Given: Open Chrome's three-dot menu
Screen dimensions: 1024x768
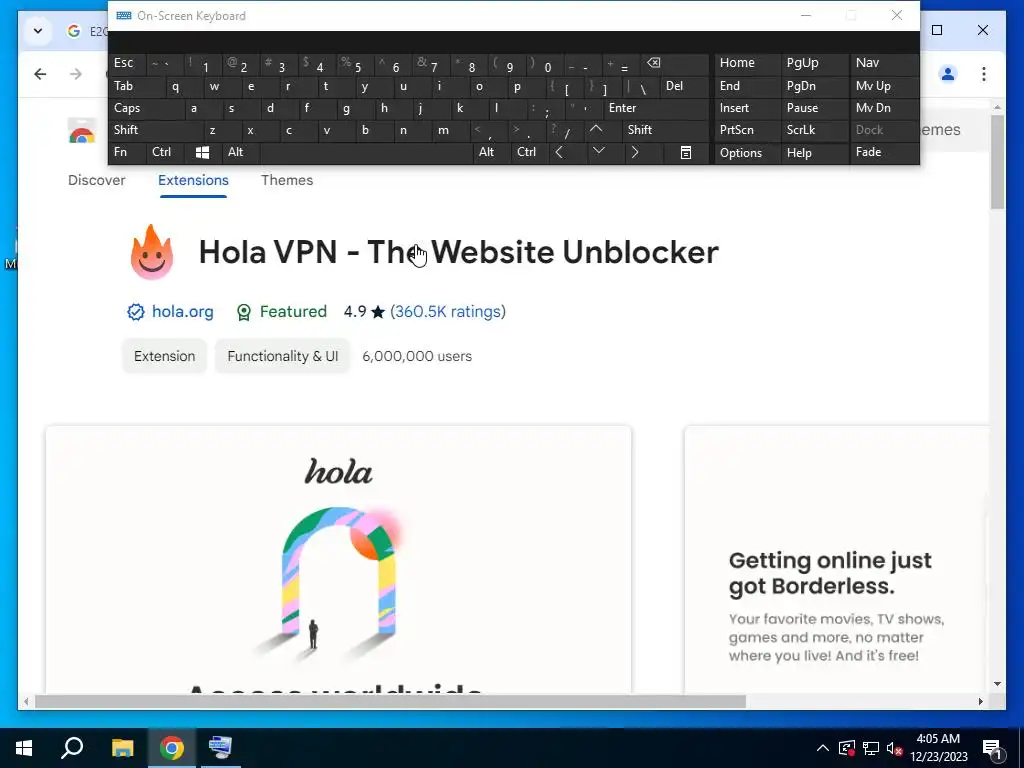Looking at the screenshot, I should 984,74.
